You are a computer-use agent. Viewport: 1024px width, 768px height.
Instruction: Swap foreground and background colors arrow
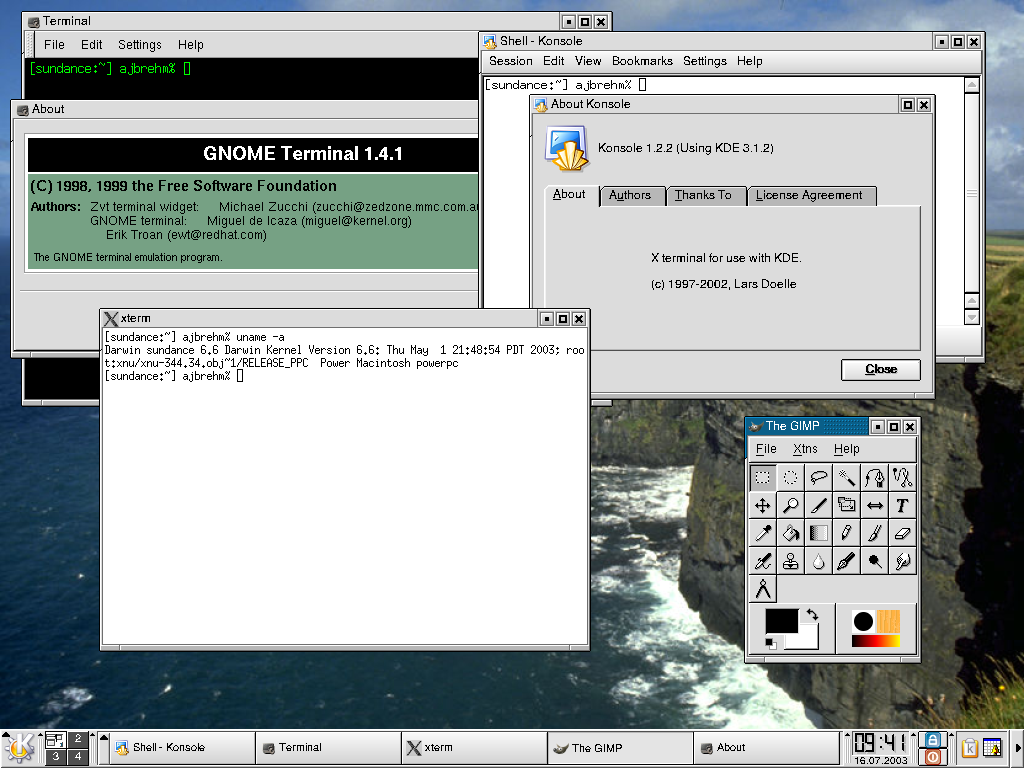point(812,615)
